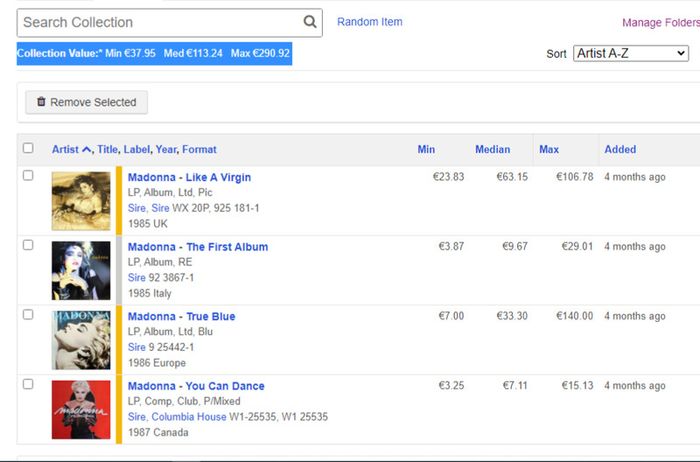Sort by the Title column header
This screenshot has height=462, width=700.
(x=108, y=150)
